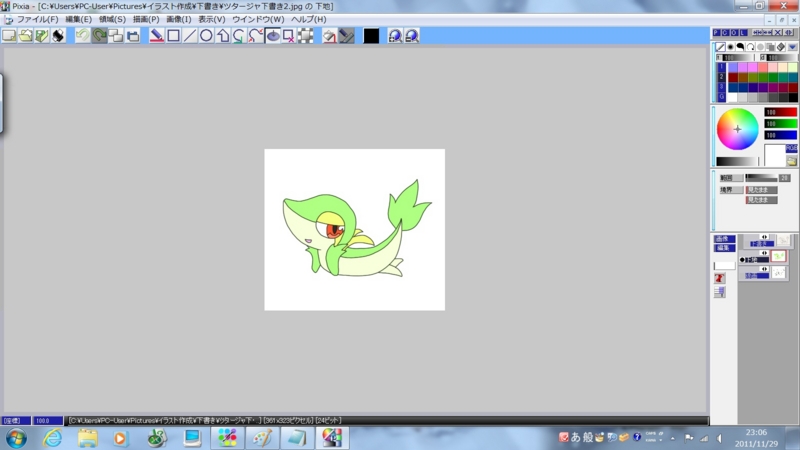Pick the white swatch in palette row G
Screen dimensions: 800x450
pyautogui.click(x=733, y=97)
